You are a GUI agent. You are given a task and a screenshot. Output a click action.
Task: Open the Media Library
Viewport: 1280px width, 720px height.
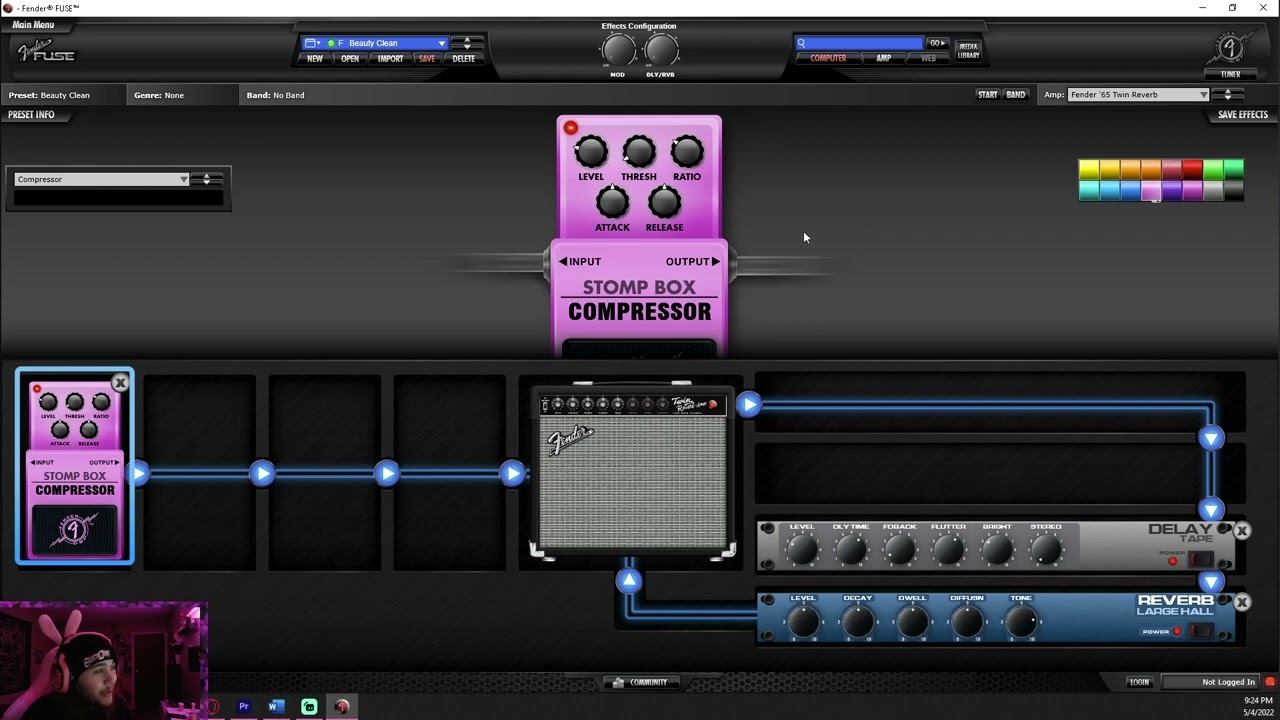pos(968,50)
